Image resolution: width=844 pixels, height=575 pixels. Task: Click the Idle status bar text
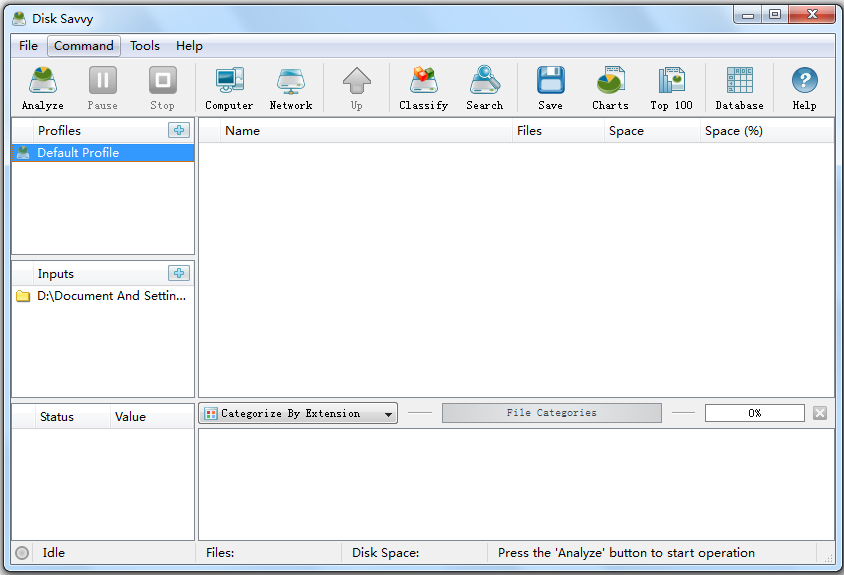tap(53, 553)
